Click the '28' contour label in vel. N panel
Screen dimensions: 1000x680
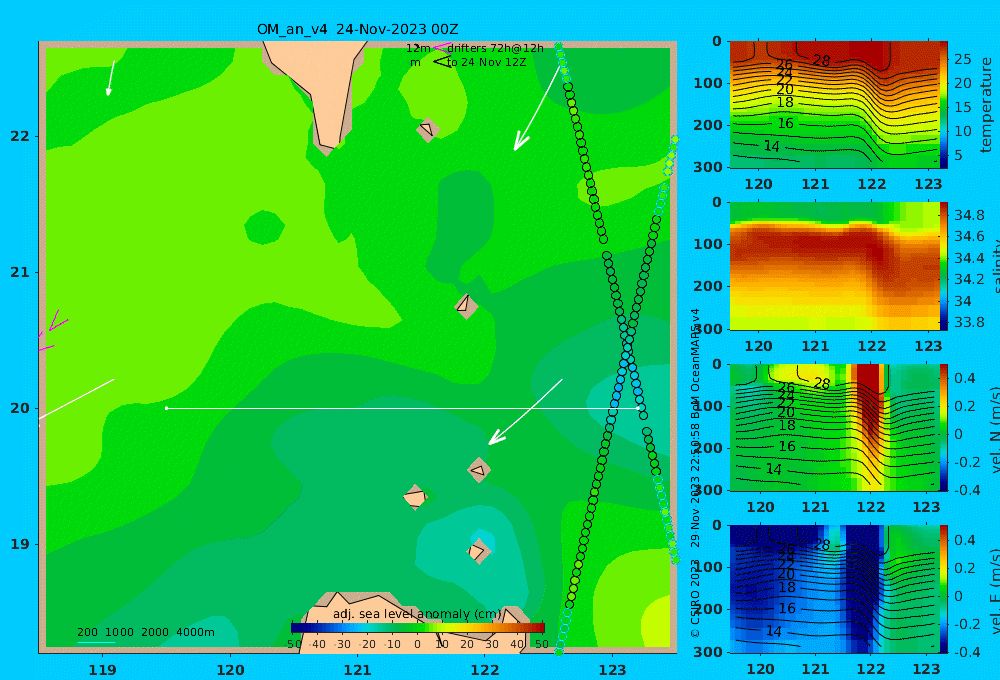pyautogui.click(x=821, y=383)
